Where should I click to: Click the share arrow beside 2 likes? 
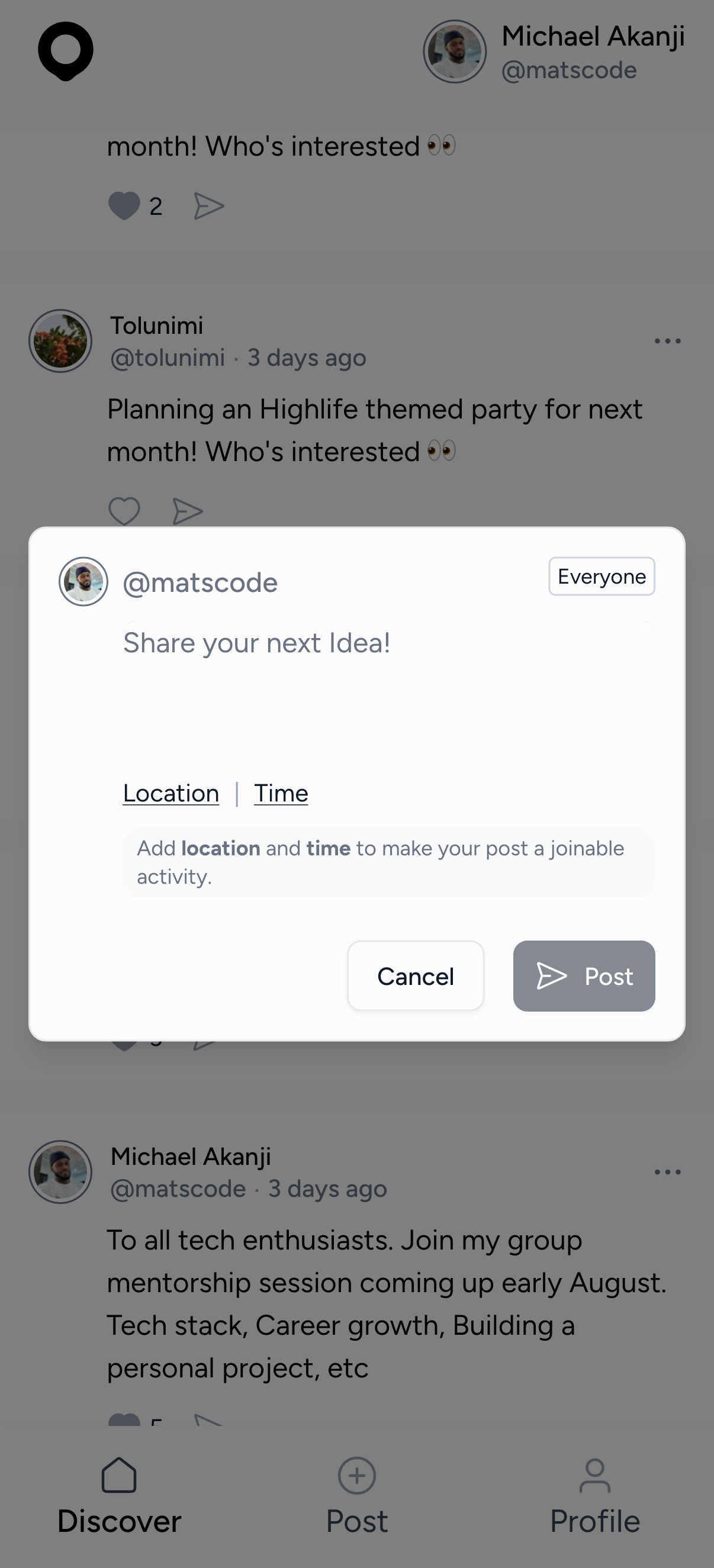(x=209, y=206)
